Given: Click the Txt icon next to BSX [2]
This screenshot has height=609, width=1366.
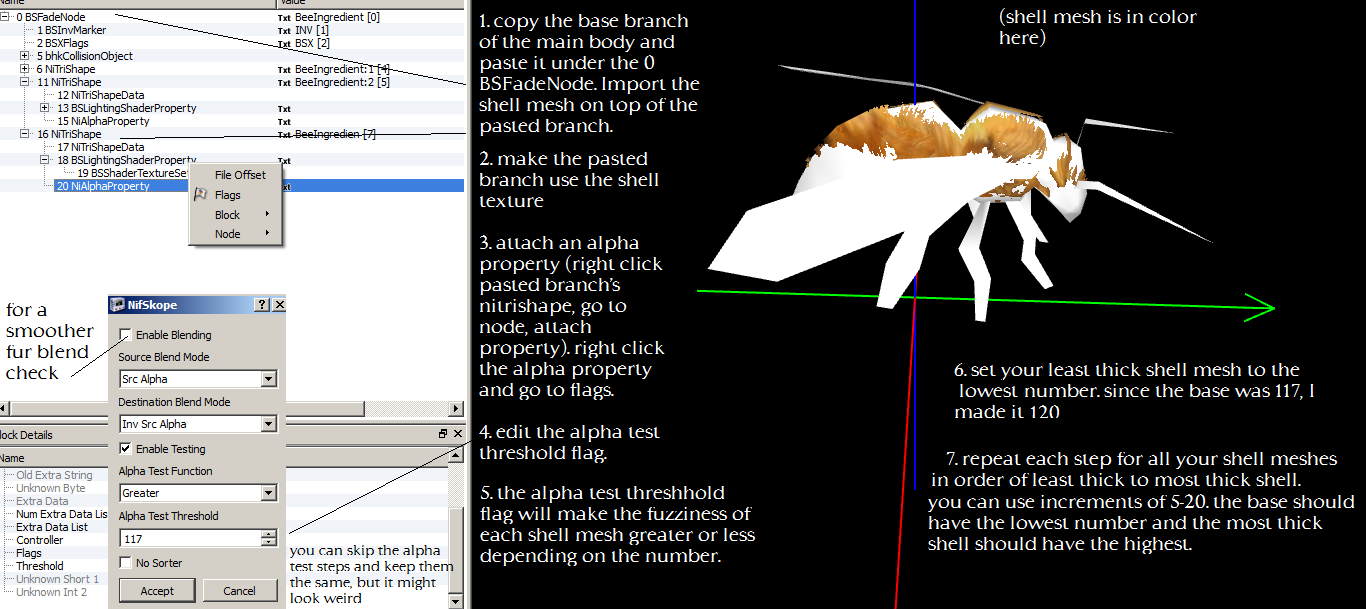Looking at the screenshot, I should click(284, 44).
